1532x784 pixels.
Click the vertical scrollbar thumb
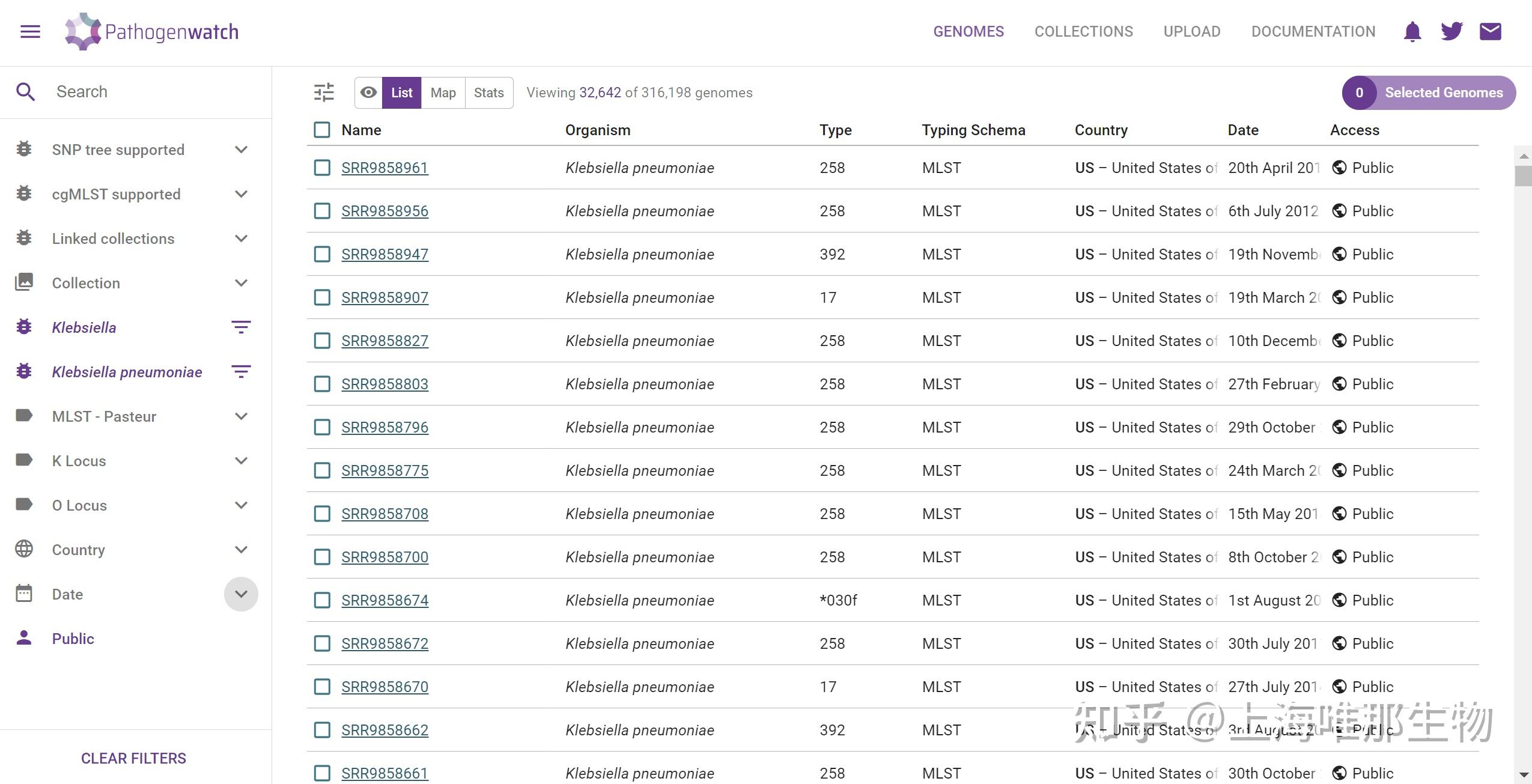coord(1523,176)
